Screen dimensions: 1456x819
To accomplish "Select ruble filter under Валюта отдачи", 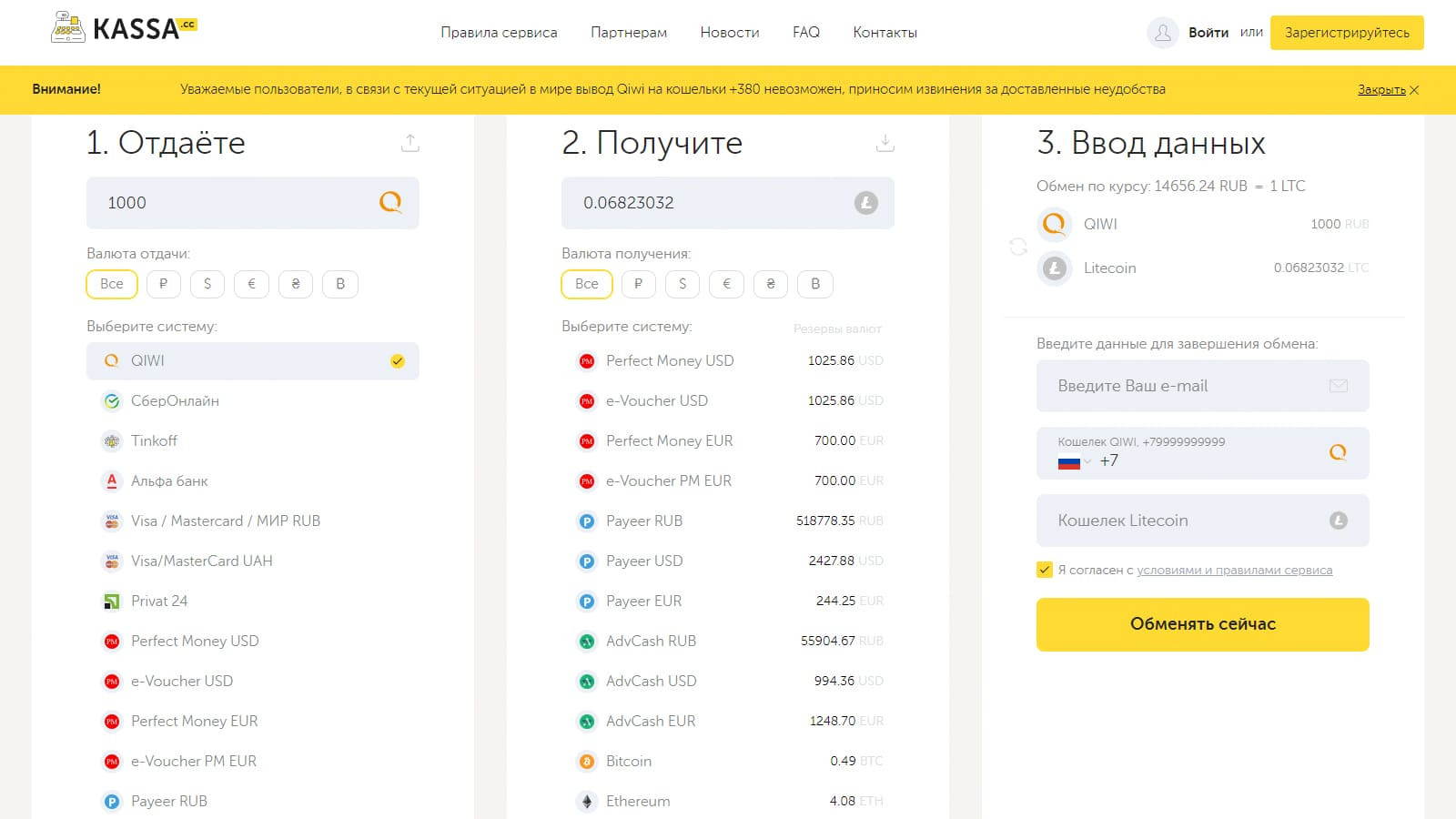I will [x=163, y=284].
